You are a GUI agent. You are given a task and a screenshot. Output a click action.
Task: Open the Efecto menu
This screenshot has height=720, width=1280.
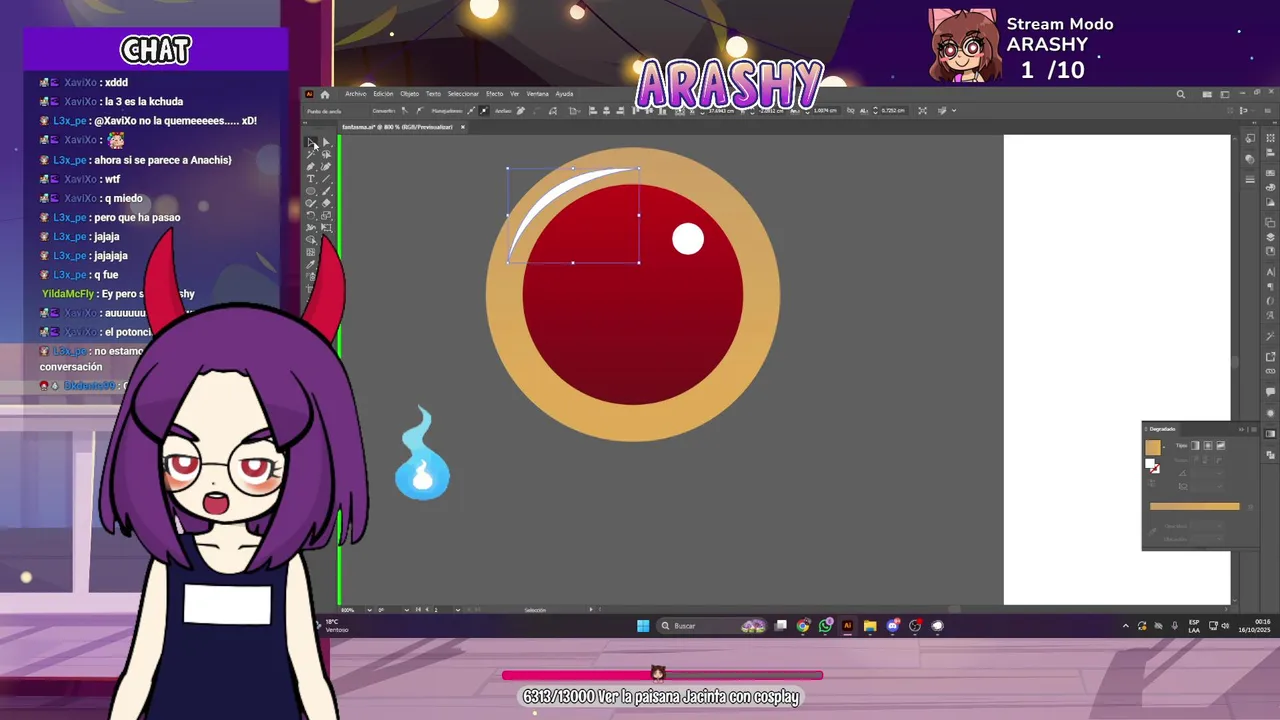click(494, 94)
